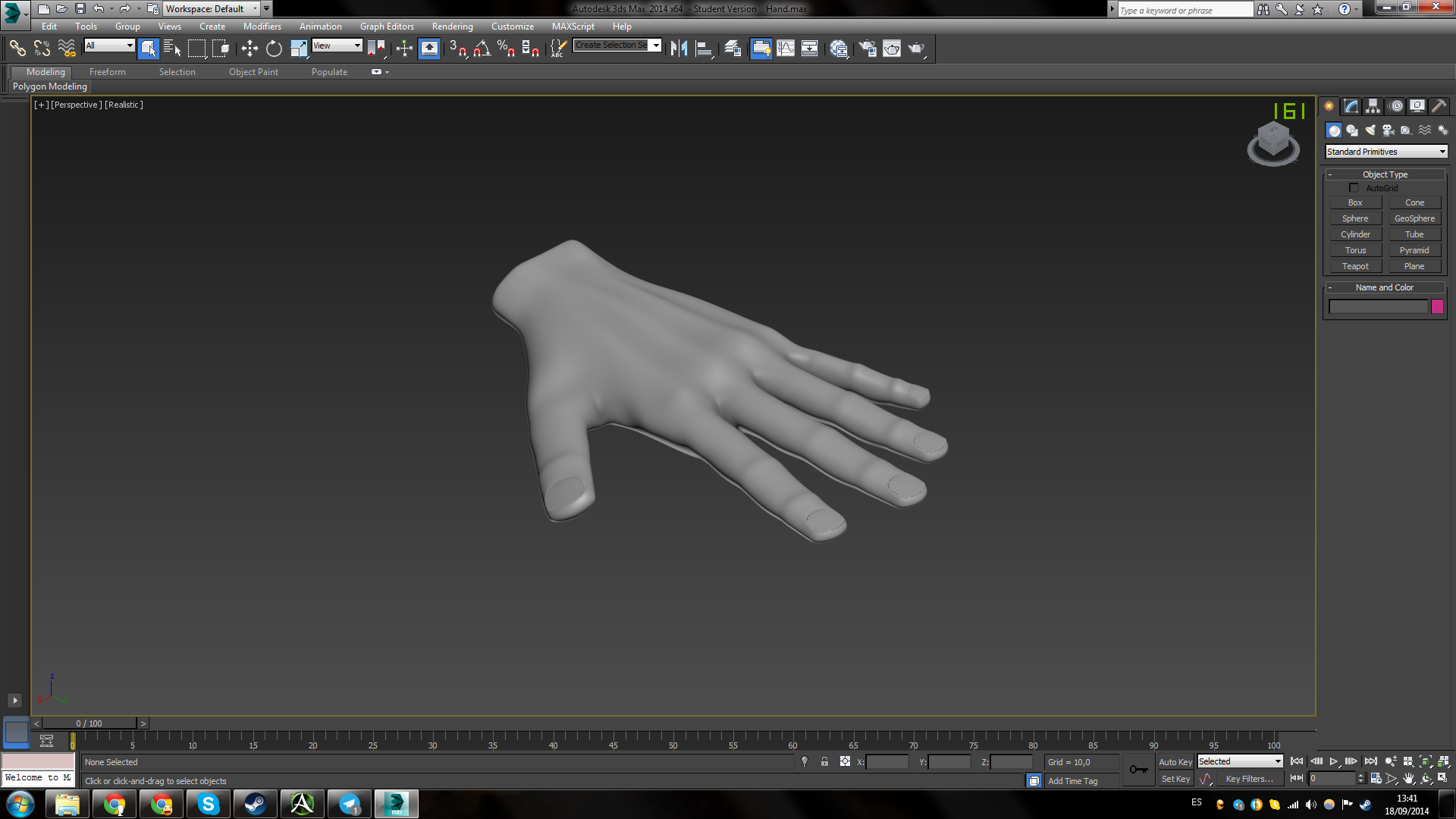Viewport: 1456px width, 819px height.
Task: Click Bind to Space Warp icon
Action: click(x=67, y=49)
